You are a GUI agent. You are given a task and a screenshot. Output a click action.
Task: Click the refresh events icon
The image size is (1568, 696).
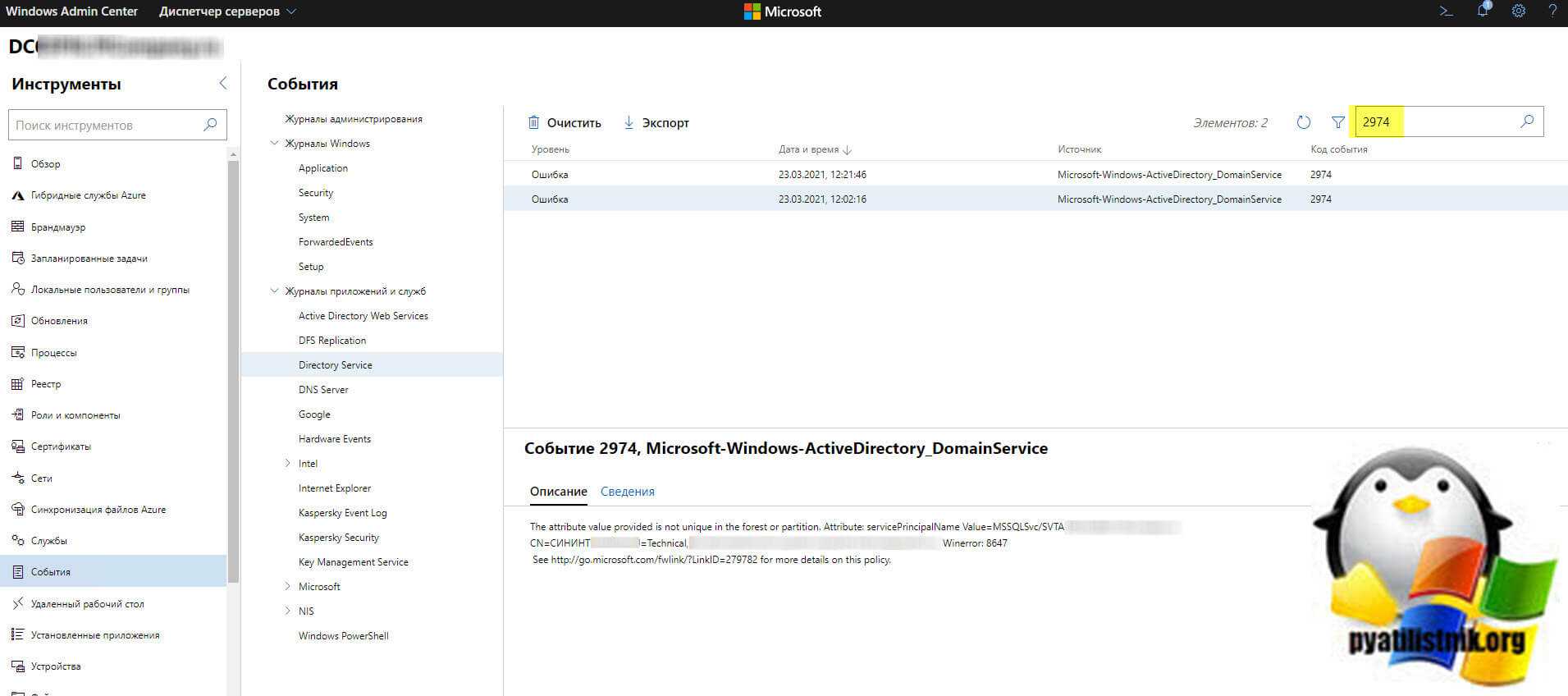(1303, 122)
